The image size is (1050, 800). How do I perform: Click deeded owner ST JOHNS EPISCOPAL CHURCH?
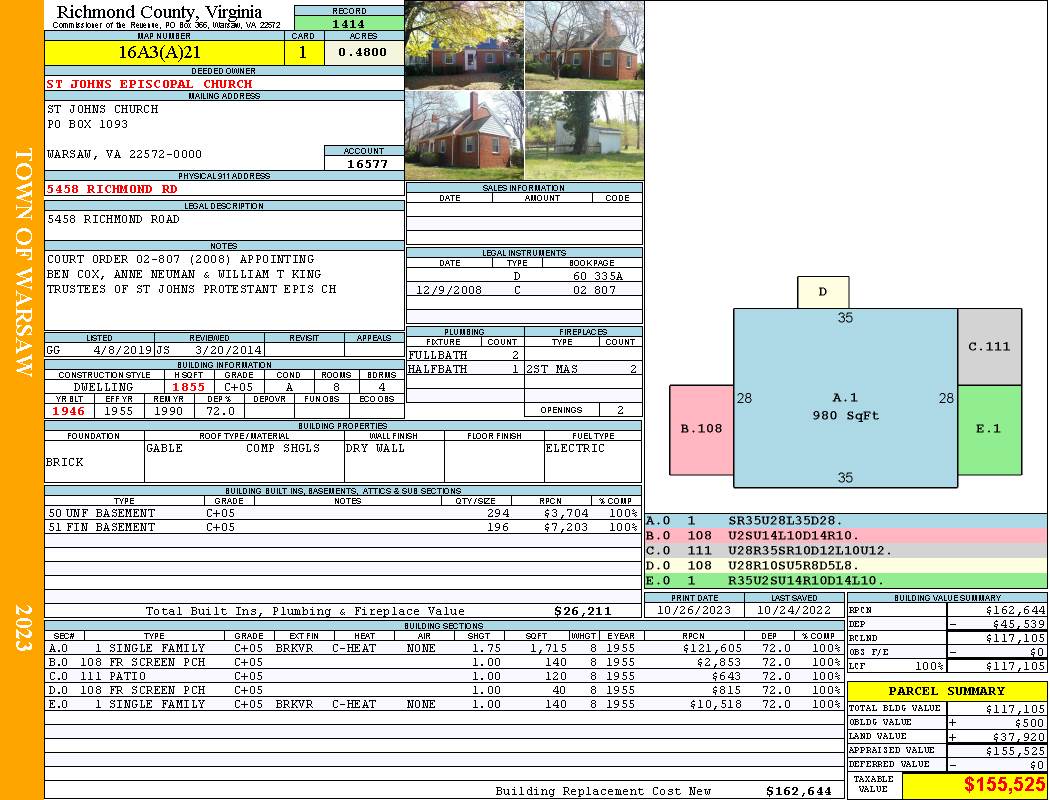coord(149,84)
